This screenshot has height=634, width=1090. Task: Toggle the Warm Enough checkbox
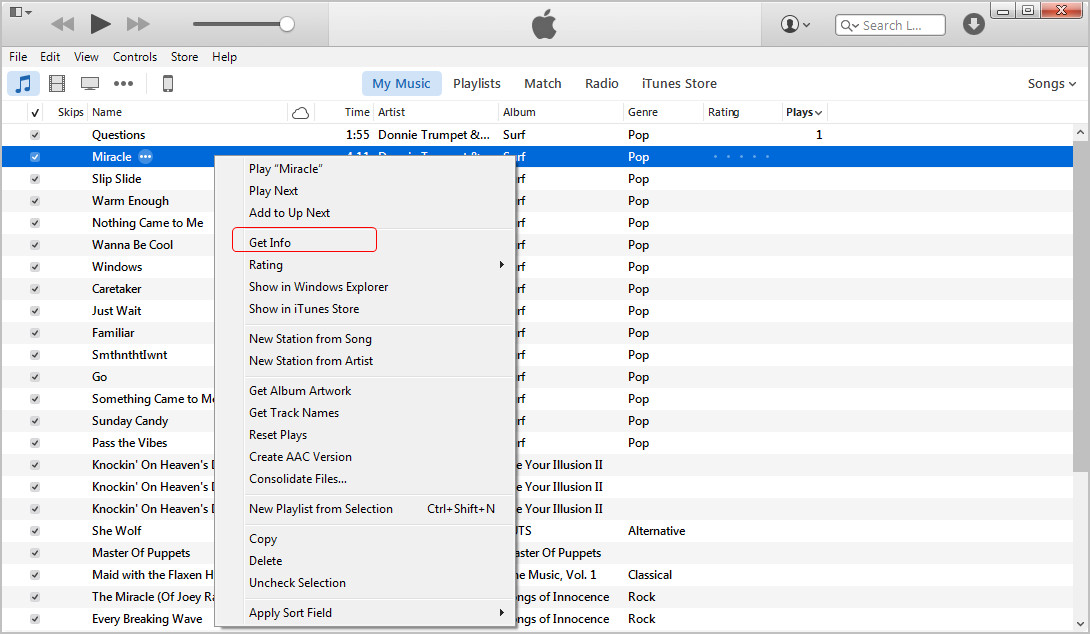[x=35, y=201]
